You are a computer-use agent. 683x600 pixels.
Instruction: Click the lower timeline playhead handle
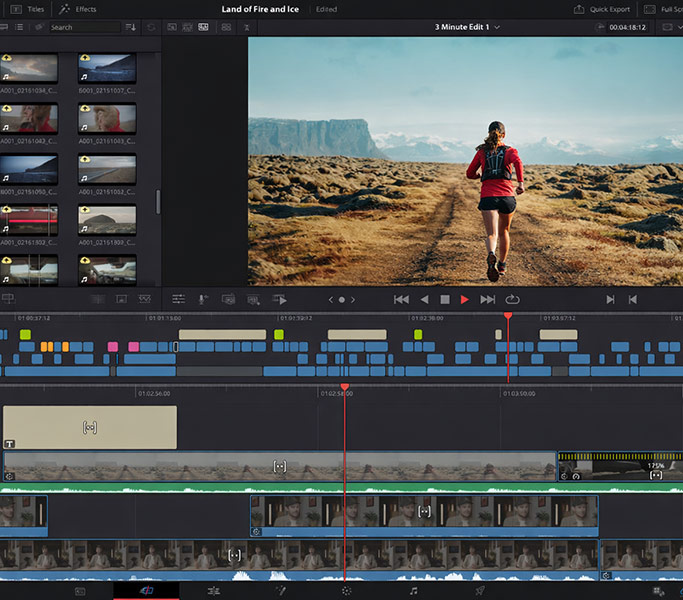[345, 387]
